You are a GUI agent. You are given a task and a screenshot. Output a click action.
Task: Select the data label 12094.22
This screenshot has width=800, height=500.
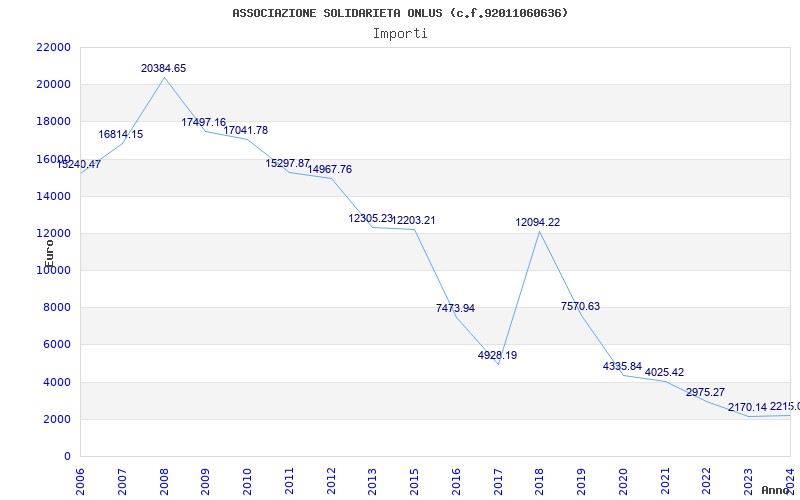(x=538, y=222)
